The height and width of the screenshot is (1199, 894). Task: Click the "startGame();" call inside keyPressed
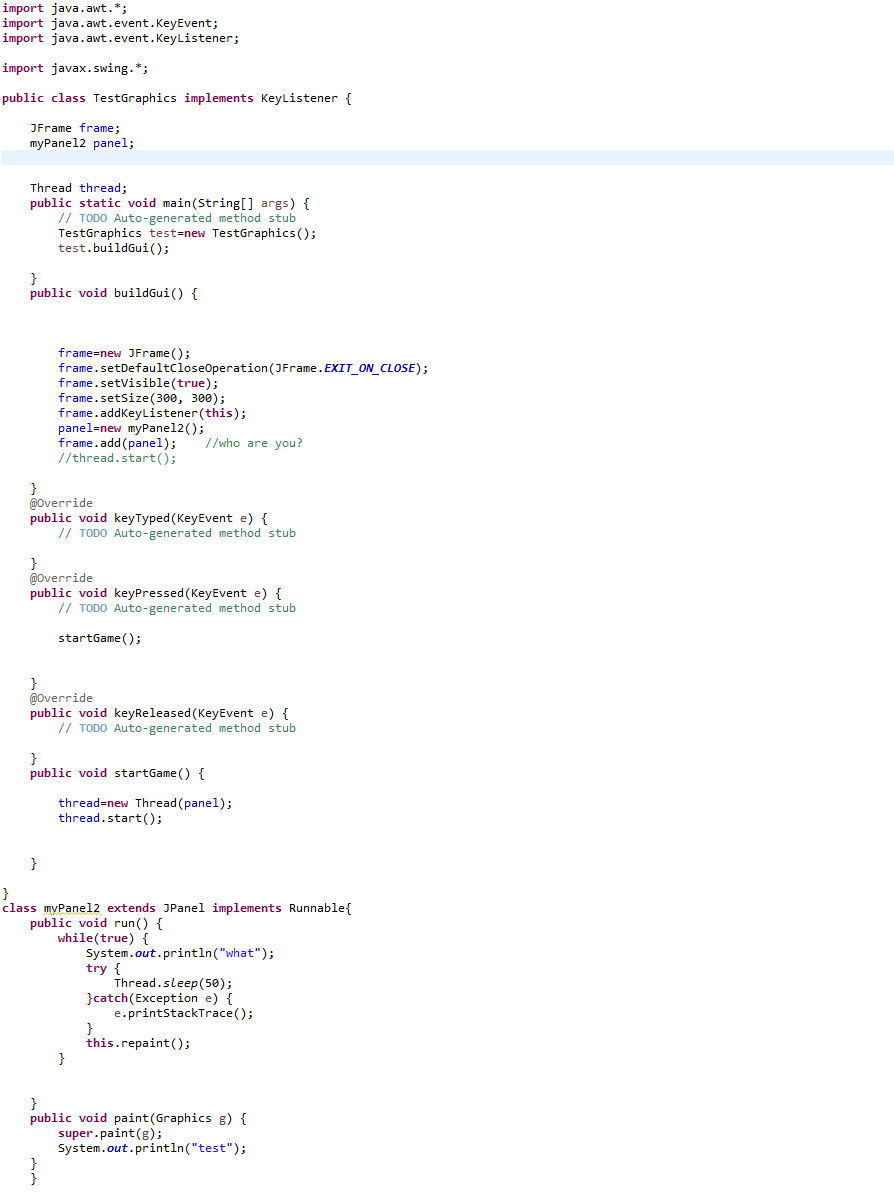99,638
